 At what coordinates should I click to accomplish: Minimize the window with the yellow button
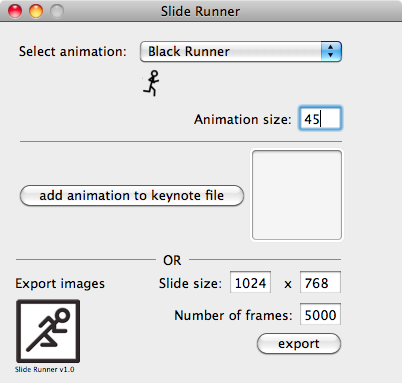[36, 11]
